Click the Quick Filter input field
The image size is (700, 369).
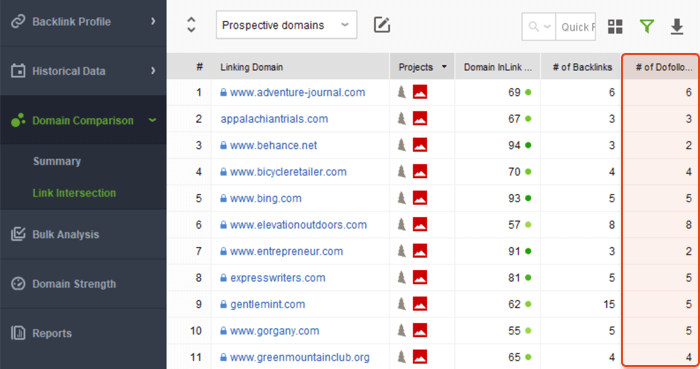(x=575, y=27)
